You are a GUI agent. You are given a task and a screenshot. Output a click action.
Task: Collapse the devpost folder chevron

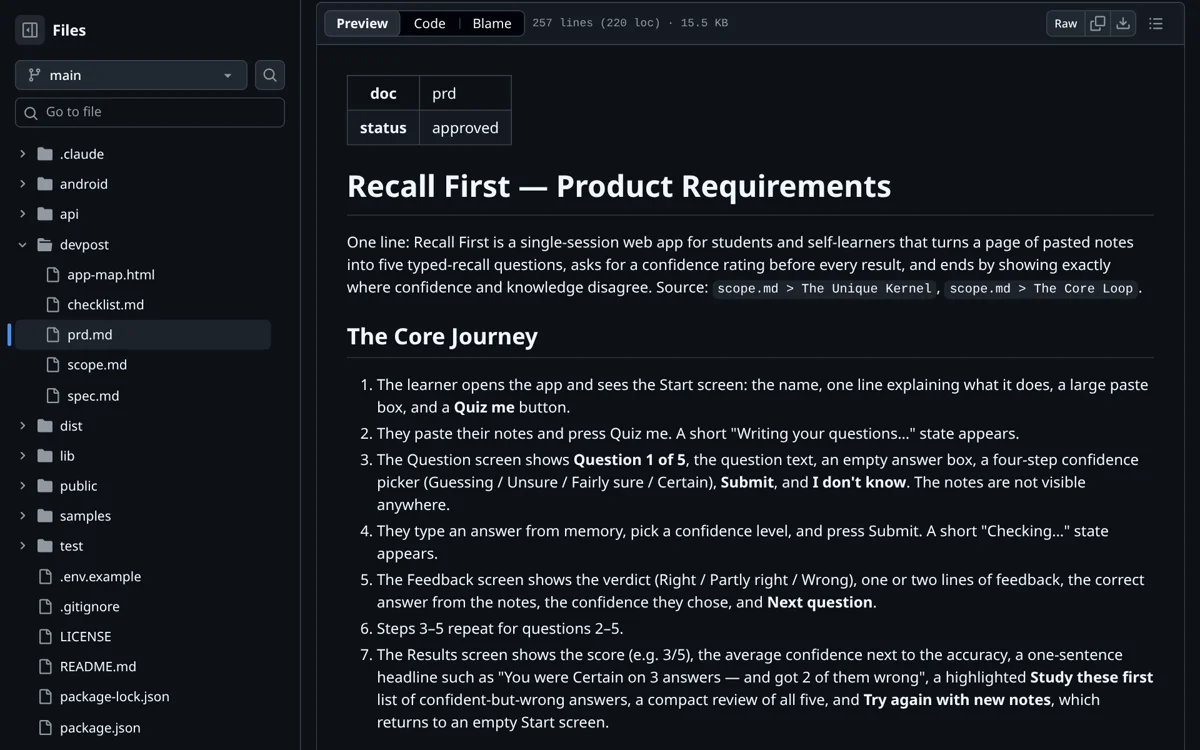(x=23, y=244)
